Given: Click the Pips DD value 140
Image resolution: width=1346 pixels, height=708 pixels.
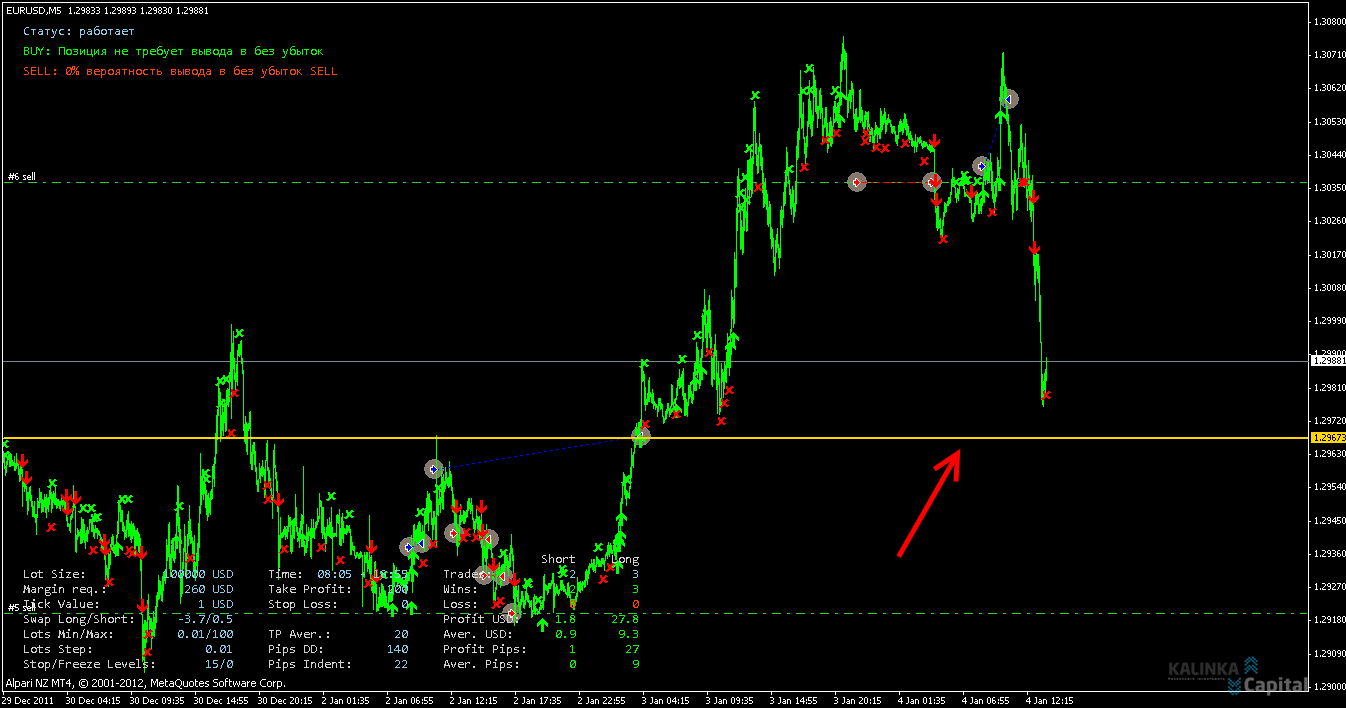Looking at the screenshot, I should pos(397,649).
